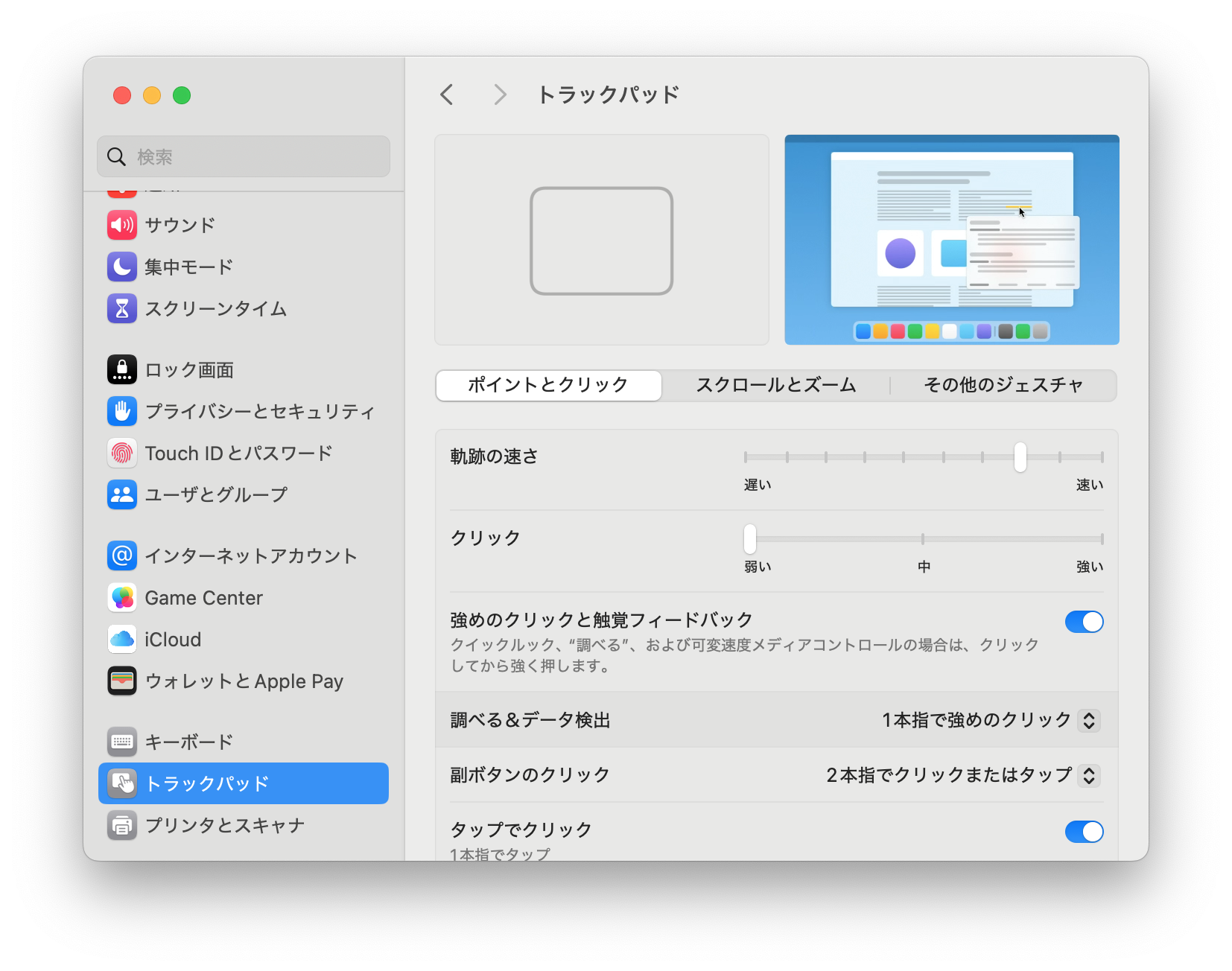
Task: Click the green zoom window button
Action: pyautogui.click(x=182, y=95)
